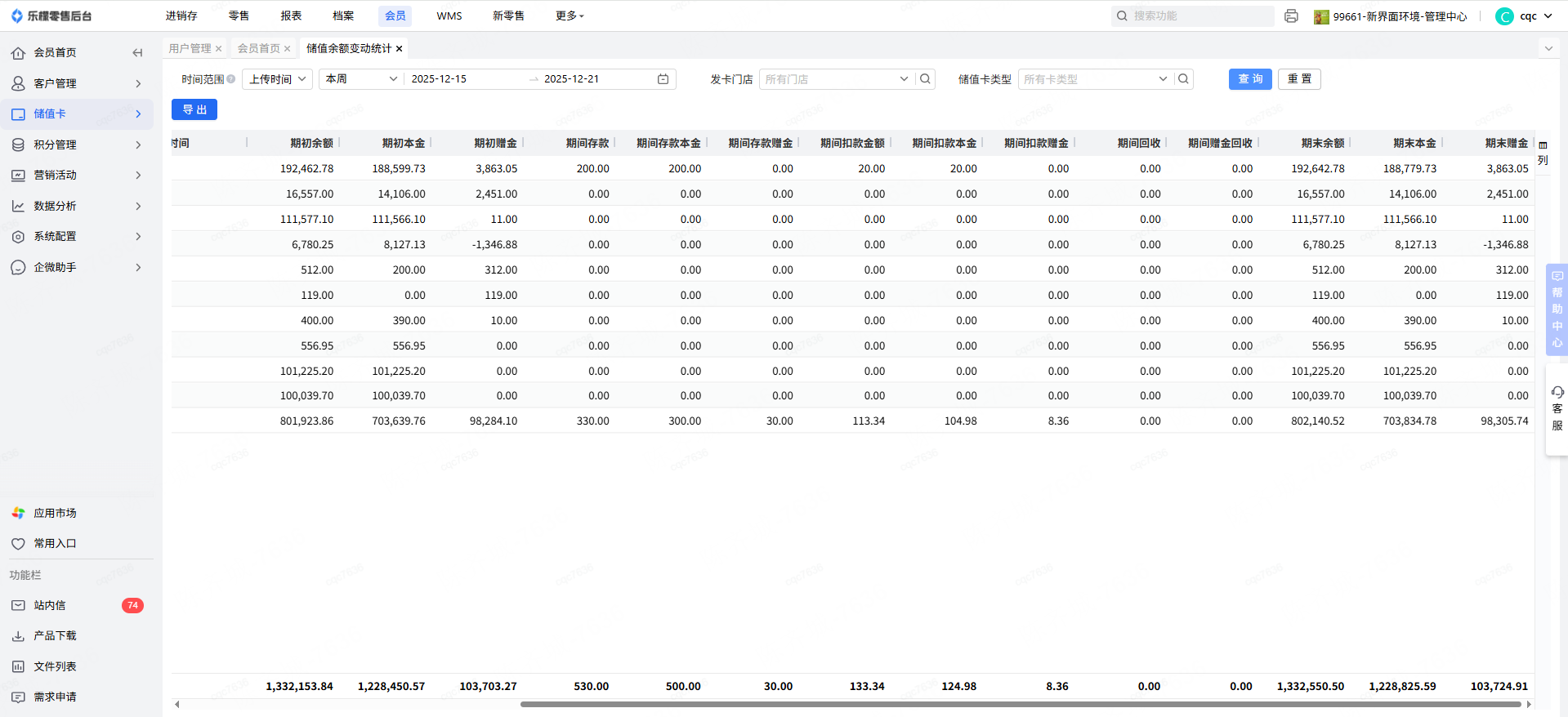Click the 期间扣款金额 column header

point(852,144)
